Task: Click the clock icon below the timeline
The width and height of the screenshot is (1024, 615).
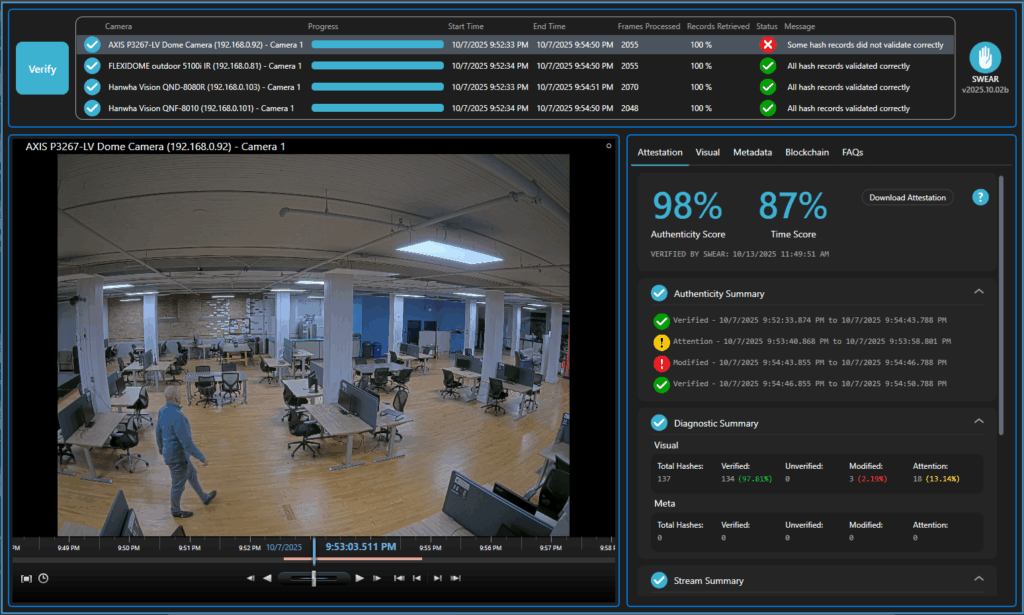Action: 43,578
